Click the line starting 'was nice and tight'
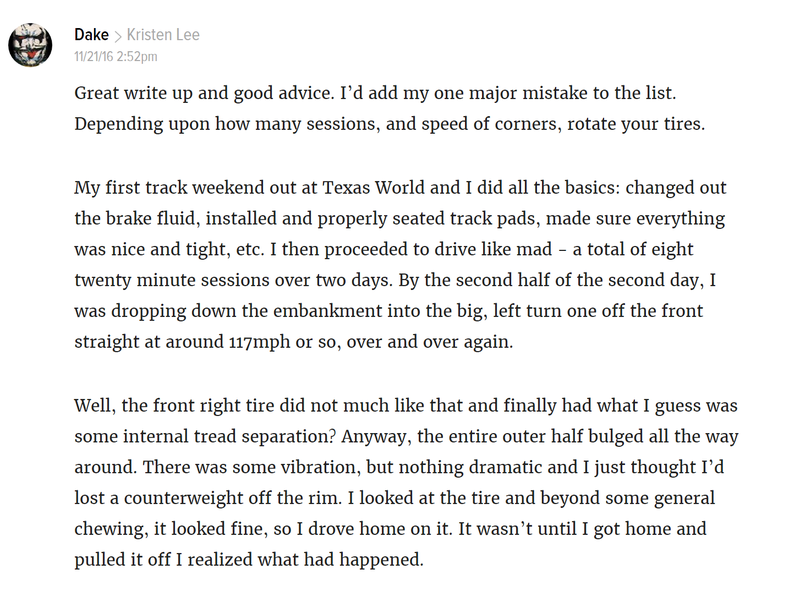The image size is (800, 591). pos(384,250)
